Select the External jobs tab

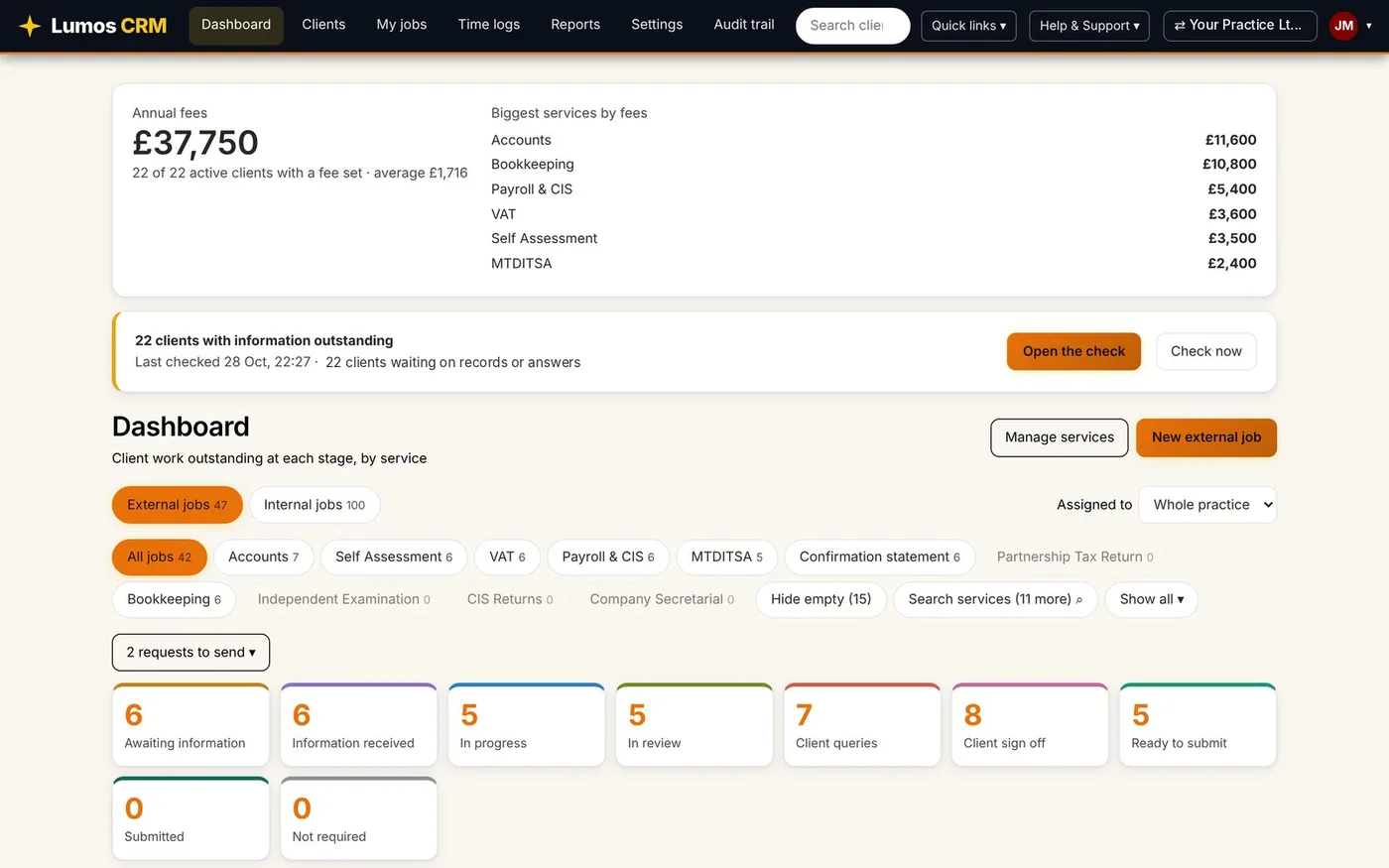178,505
